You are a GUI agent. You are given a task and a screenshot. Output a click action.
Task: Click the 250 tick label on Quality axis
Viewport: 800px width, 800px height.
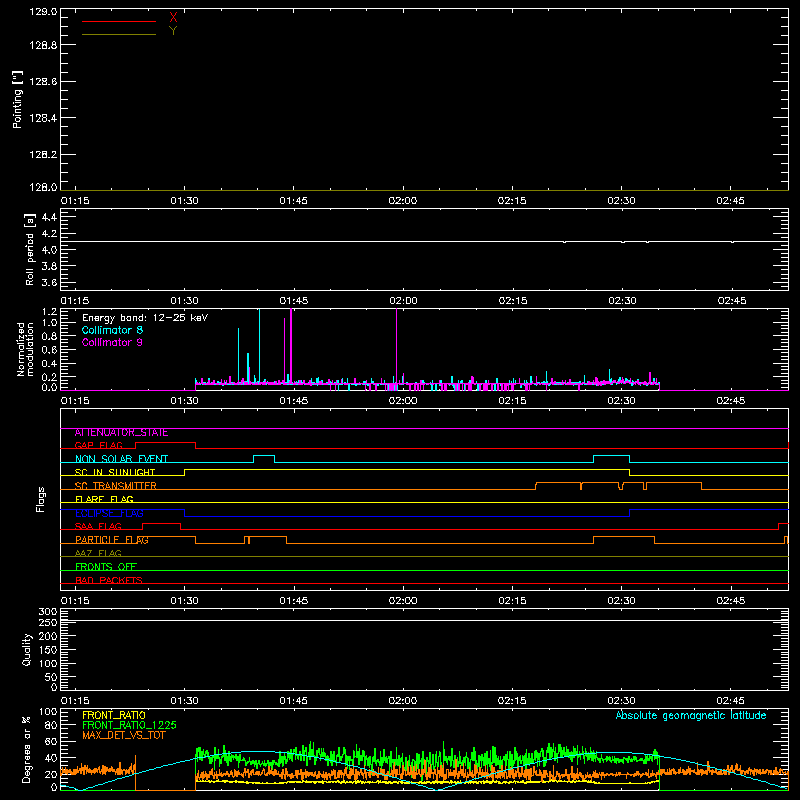point(48,623)
